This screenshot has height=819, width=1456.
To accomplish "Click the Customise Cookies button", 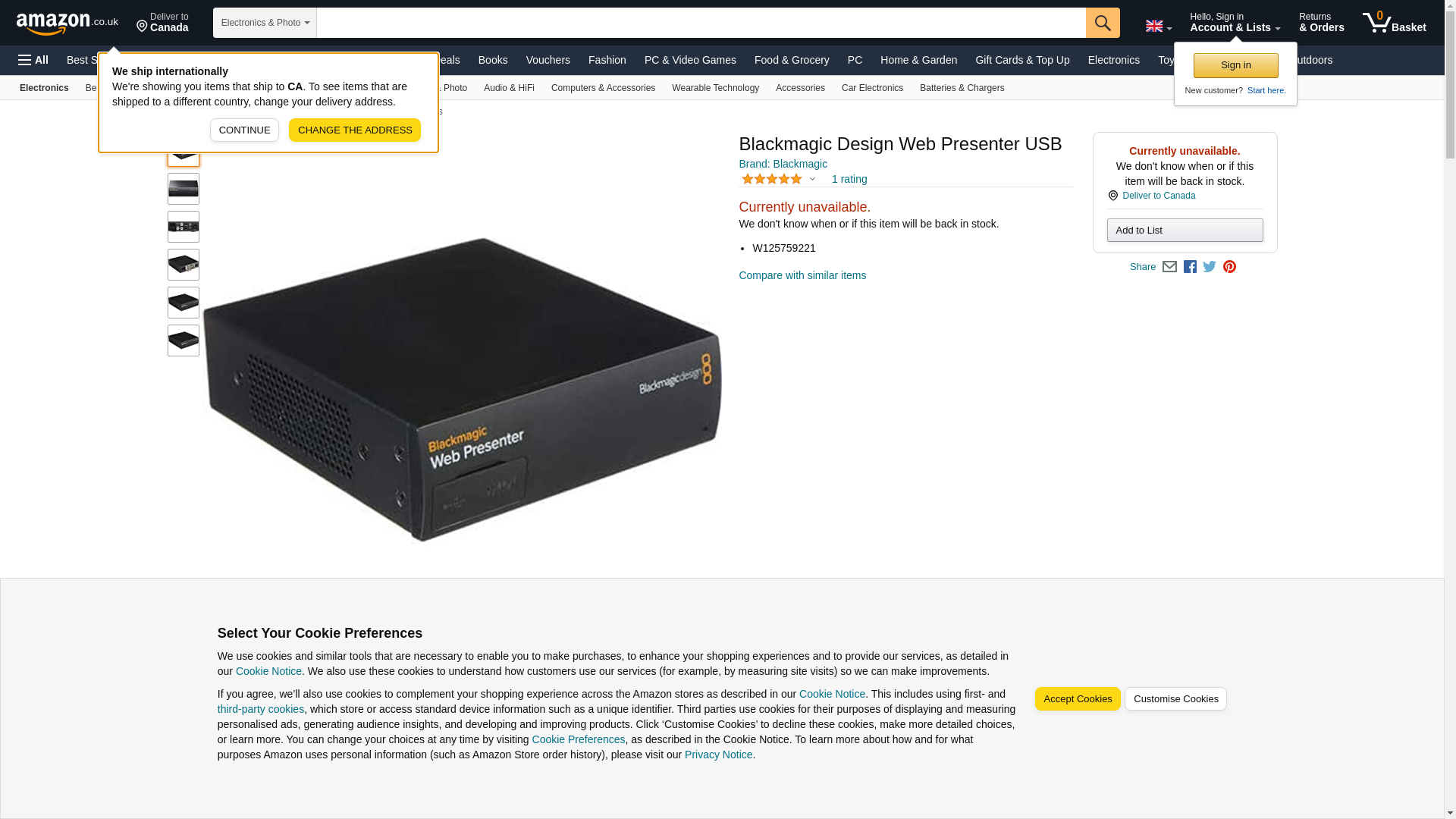I will (x=1175, y=699).
